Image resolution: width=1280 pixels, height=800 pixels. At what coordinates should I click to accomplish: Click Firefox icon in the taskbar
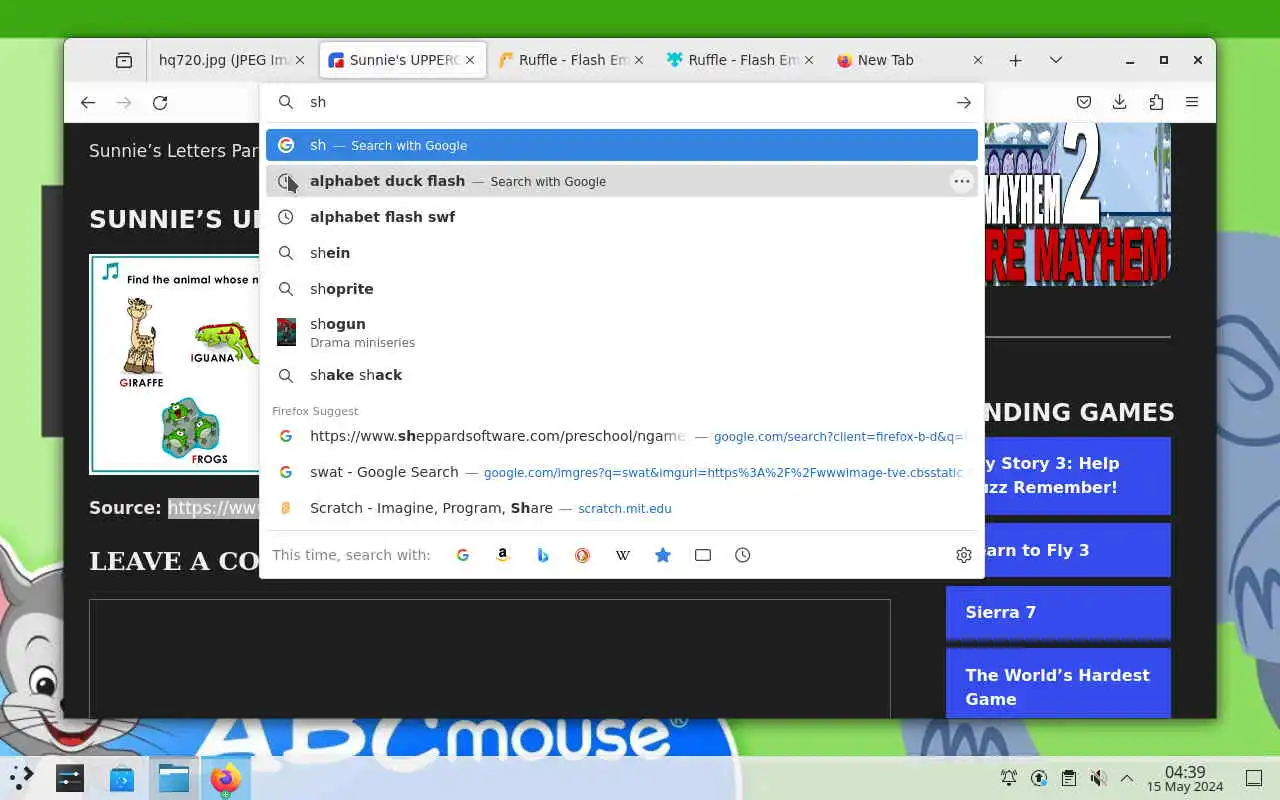tap(226, 777)
